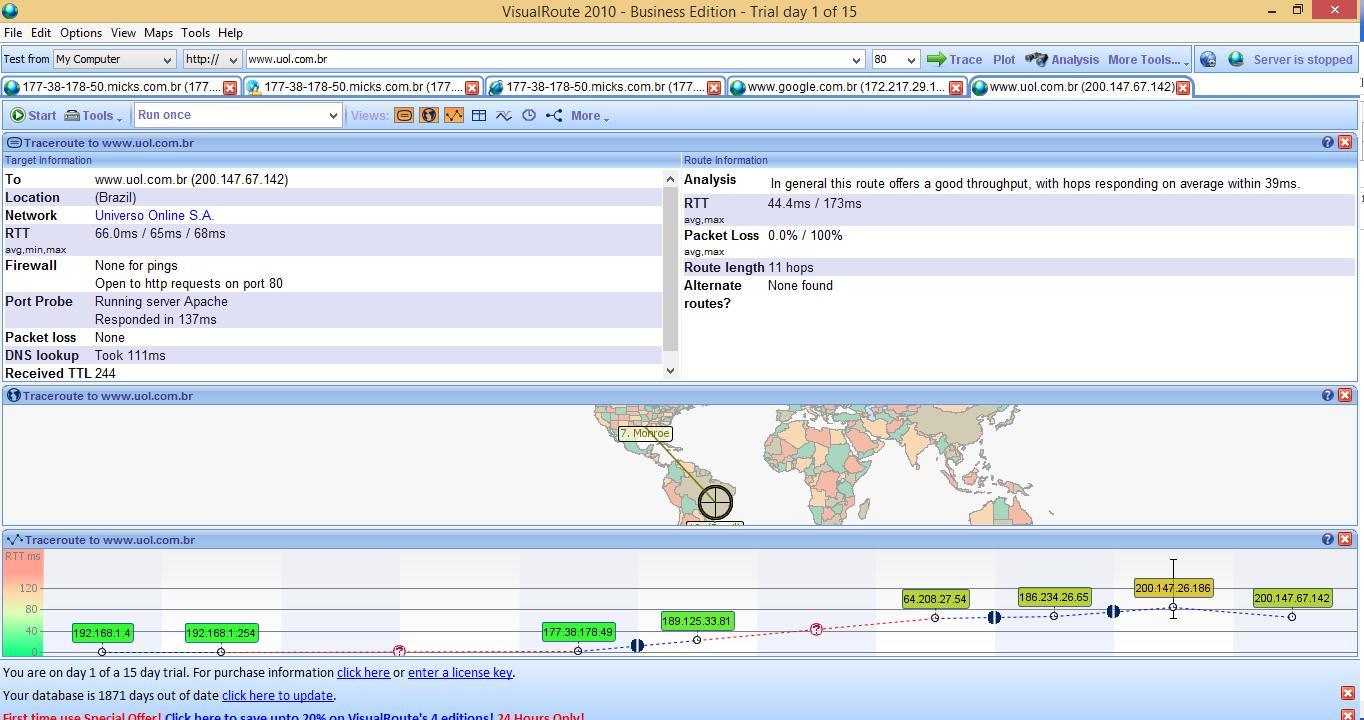Close the www.uol.com.br tab
Viewport: 1364px width, 720px height.
coord(1183,88)
